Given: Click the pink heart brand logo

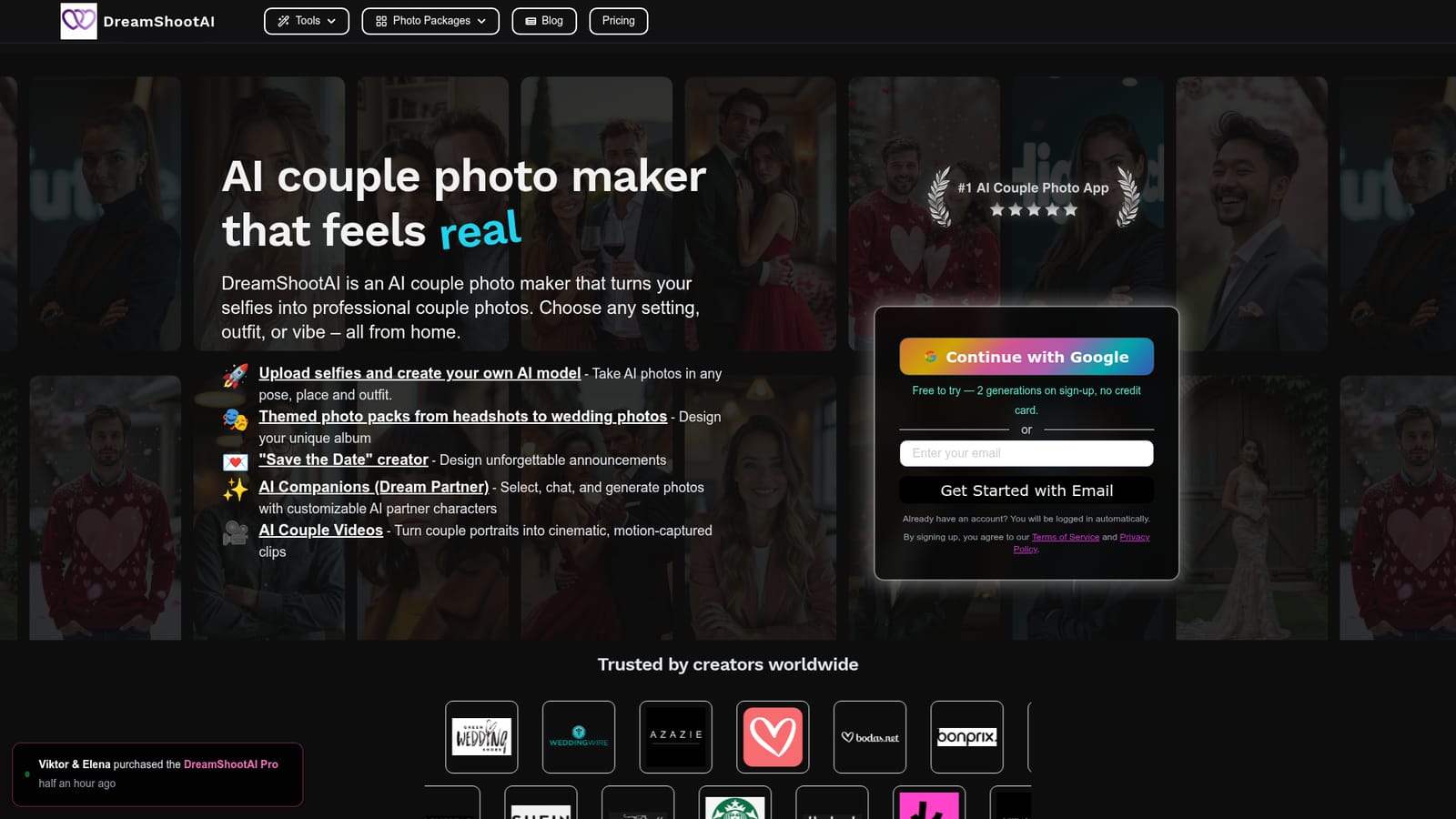Looking at the screenshot, I should 773,737.
